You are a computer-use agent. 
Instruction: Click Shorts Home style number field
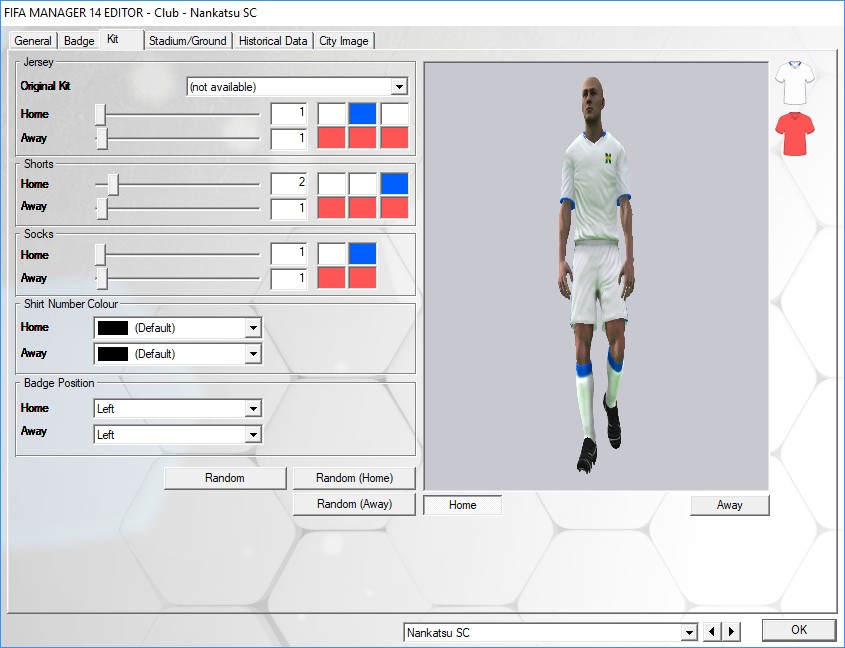click(x=289, y=184)
